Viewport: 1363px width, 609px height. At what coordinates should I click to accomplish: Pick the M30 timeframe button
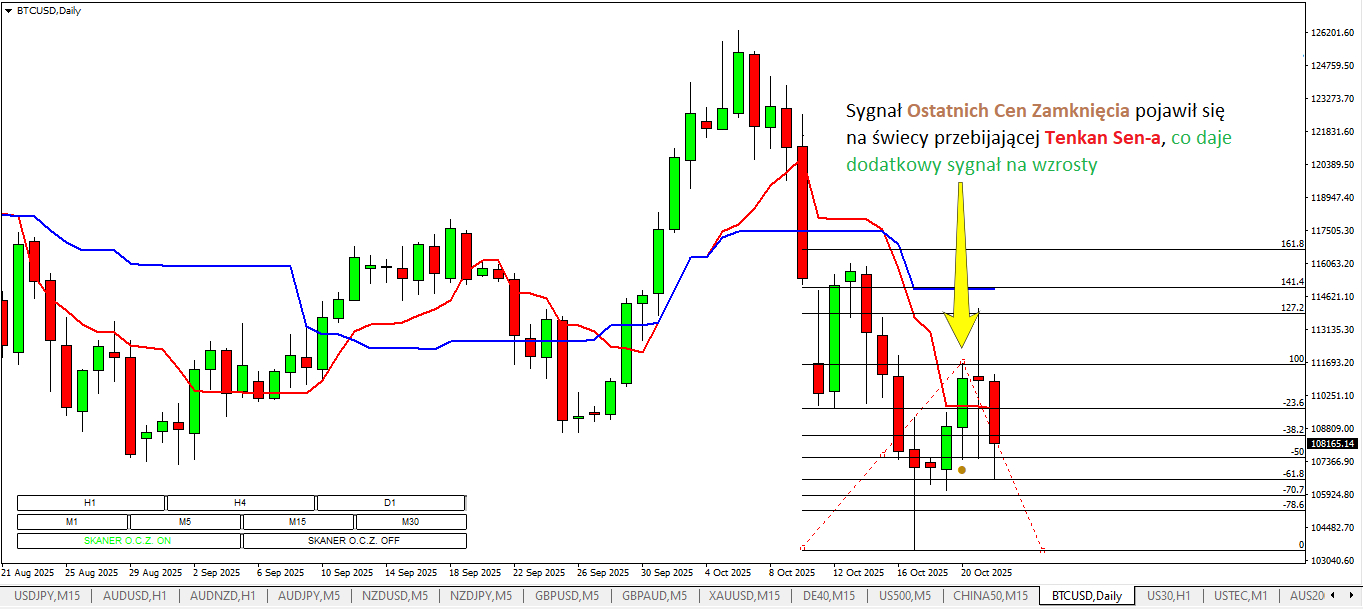click(x=410, y=522)
